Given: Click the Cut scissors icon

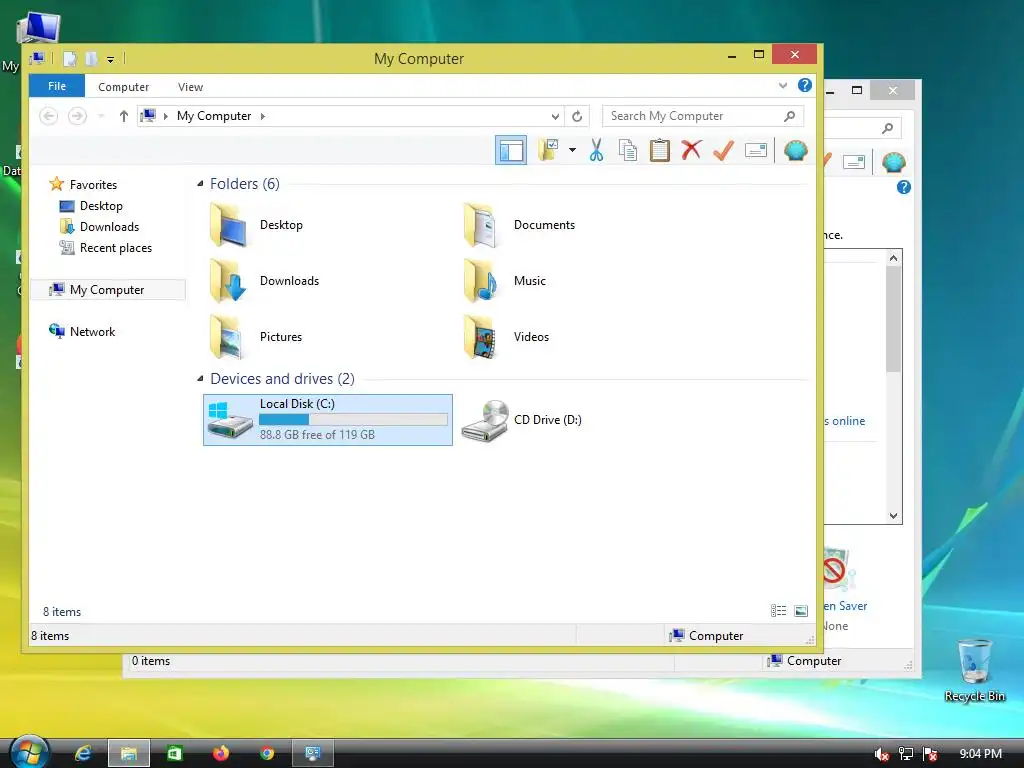Looking at the screenshot, I should pos(596,150).
